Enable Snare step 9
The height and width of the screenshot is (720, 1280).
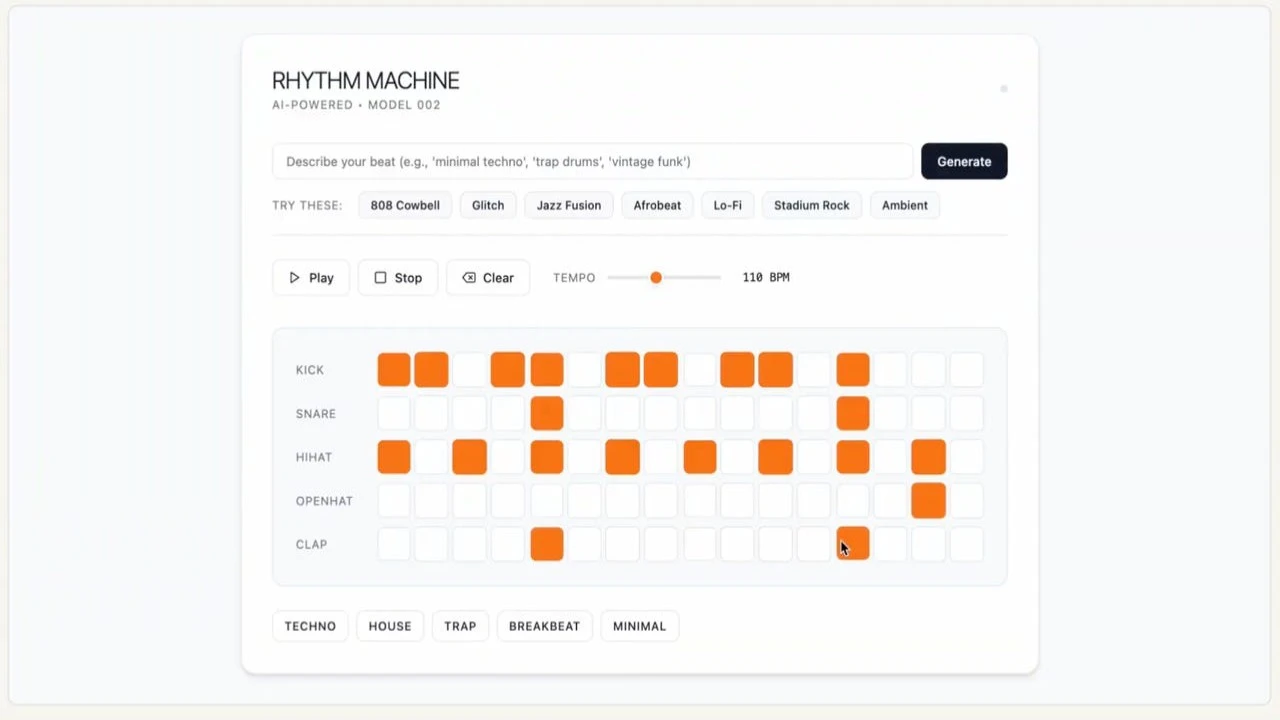click(700, 413)
